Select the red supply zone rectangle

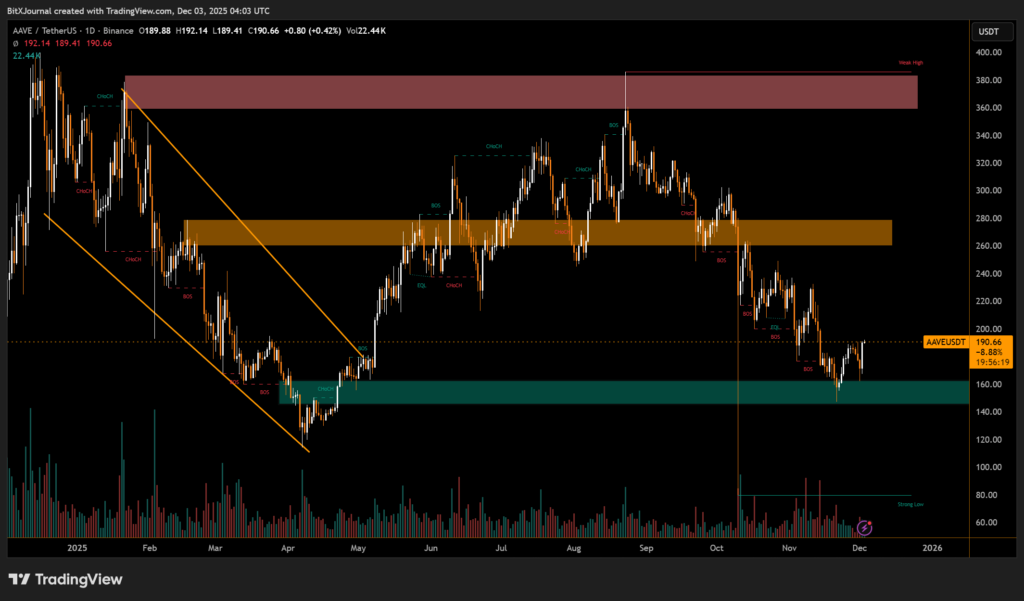[x=520, y=92]
